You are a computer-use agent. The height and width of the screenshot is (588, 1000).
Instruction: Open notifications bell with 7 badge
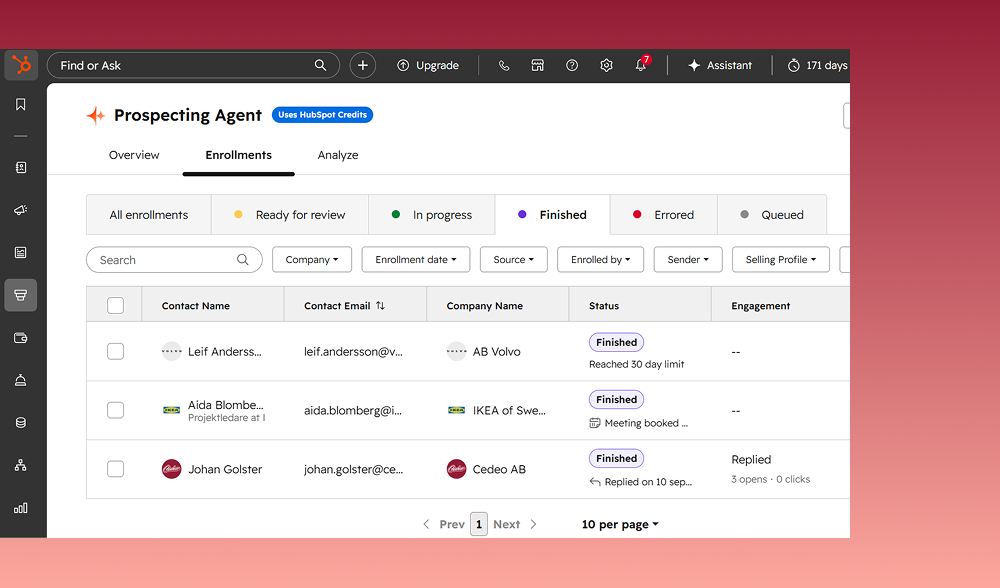(x=642, y=64)
